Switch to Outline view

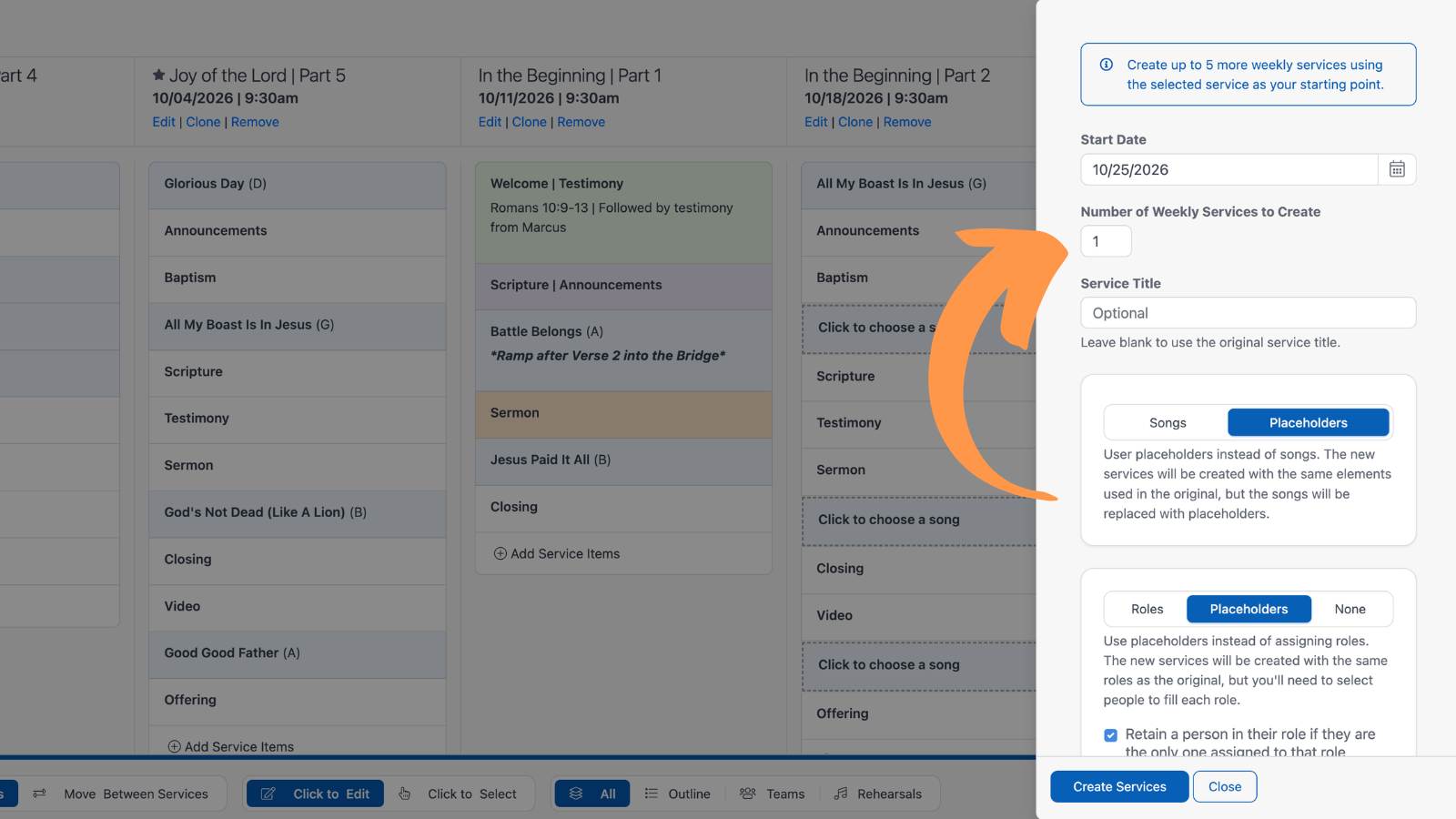(678, 794)
